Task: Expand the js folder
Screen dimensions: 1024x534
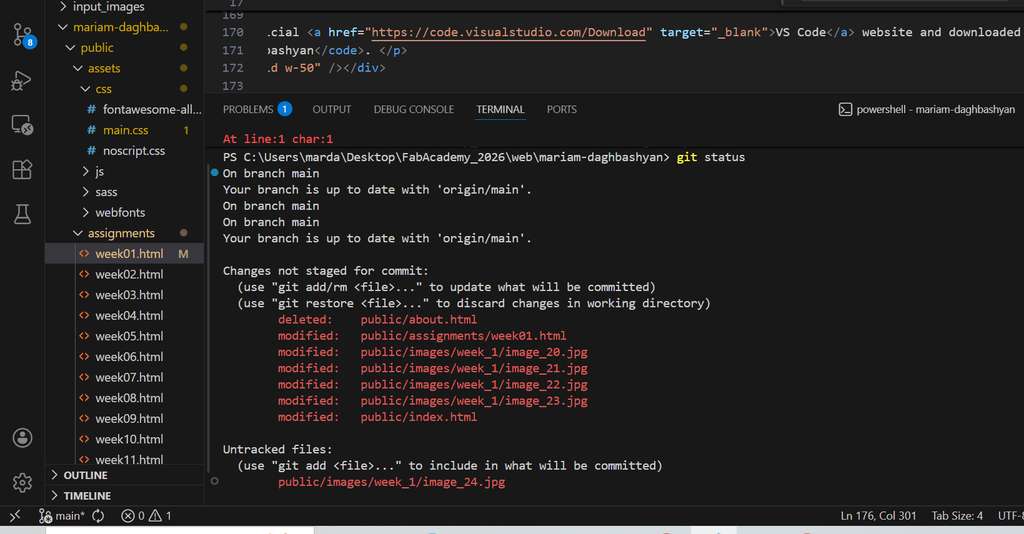Action: pos(99,171)
